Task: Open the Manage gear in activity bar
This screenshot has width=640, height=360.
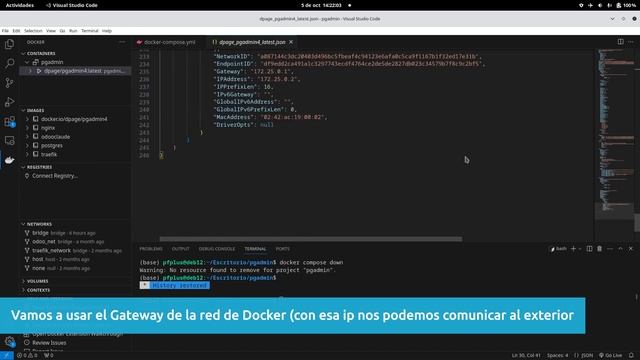Action: 9,341
